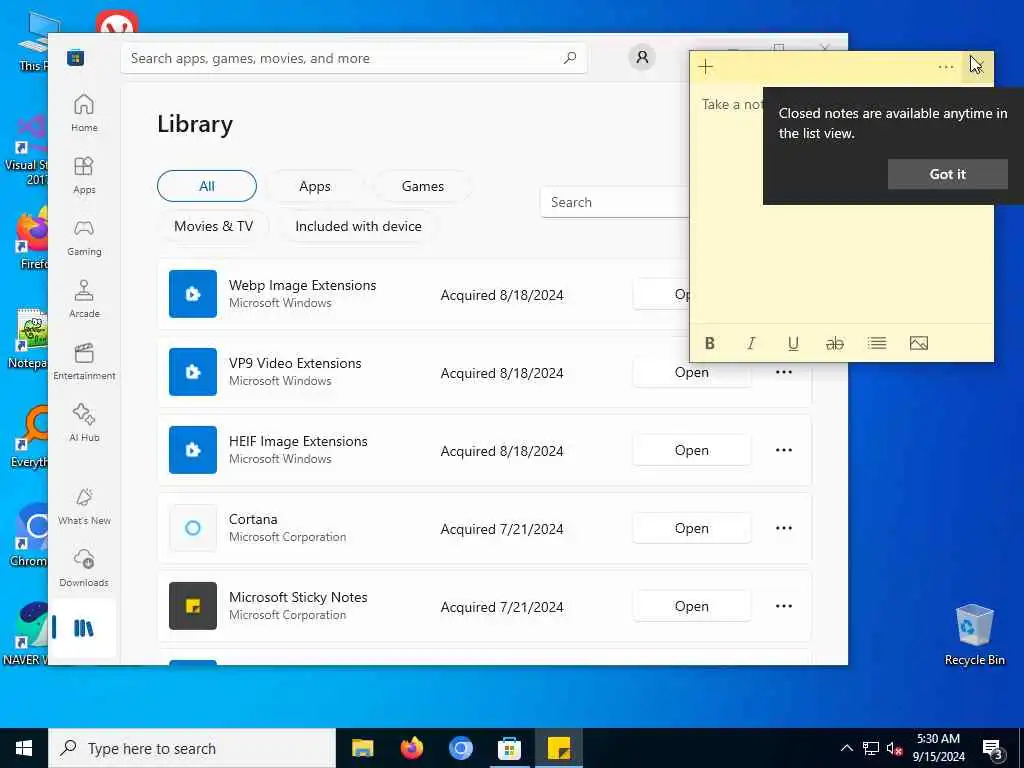Open Firefox from taskbar

(x=411, y=748)
